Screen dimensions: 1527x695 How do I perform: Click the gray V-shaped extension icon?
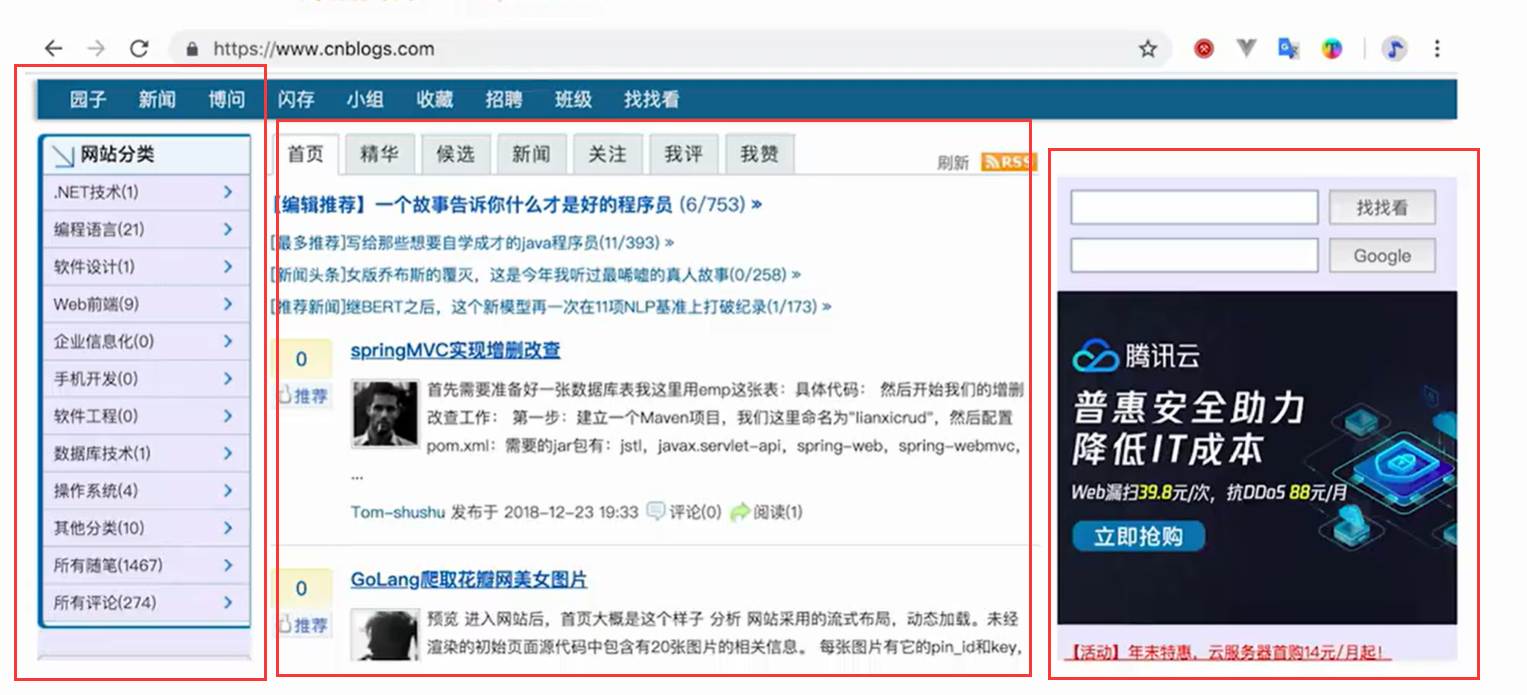coord(1246,48)
